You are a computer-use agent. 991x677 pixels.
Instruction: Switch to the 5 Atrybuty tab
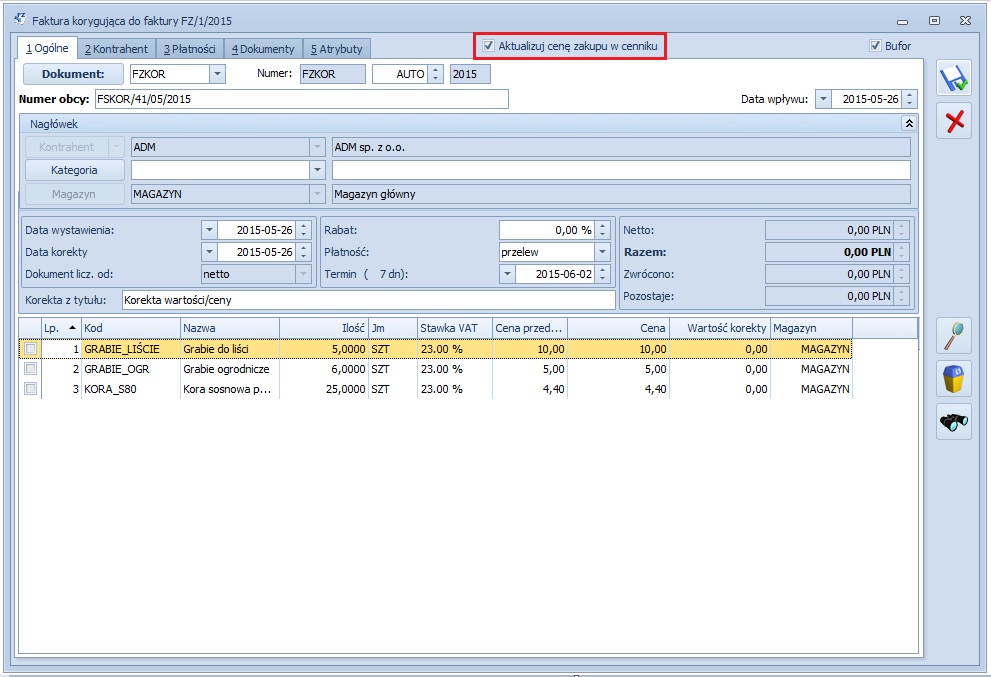pyautogui.click(x=336, y=49)
